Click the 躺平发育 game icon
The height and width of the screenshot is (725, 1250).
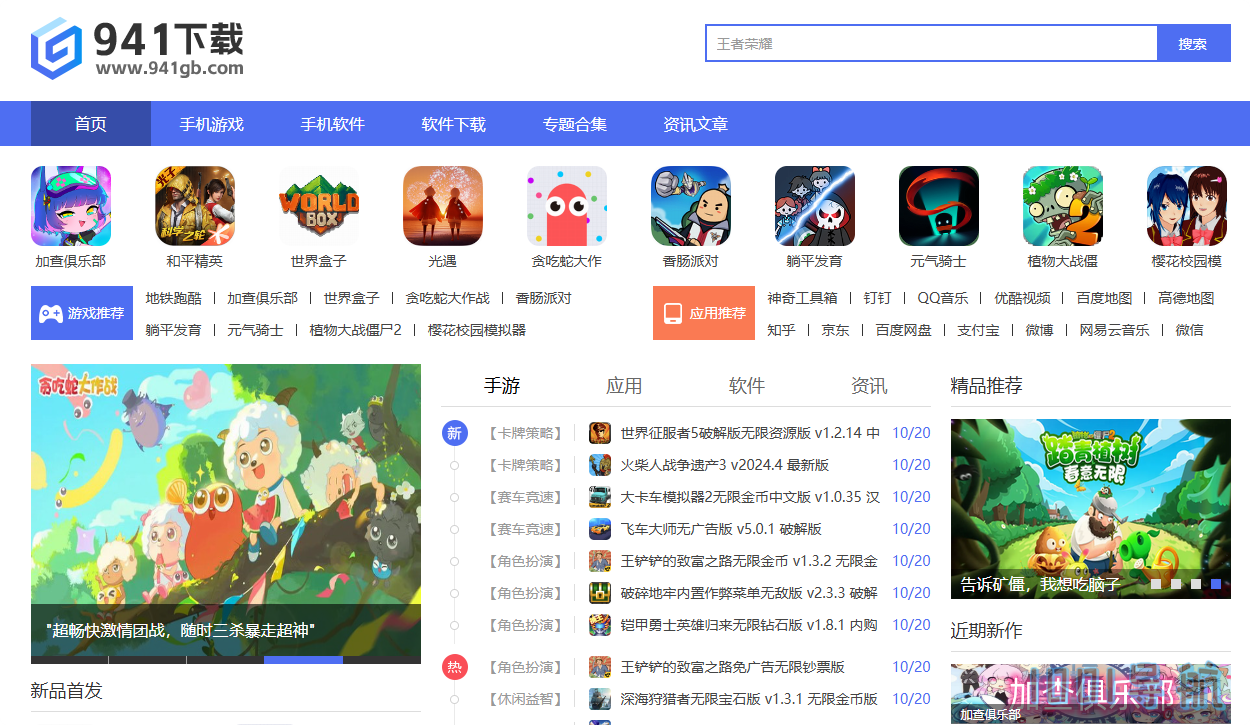(x=814, y=206)
